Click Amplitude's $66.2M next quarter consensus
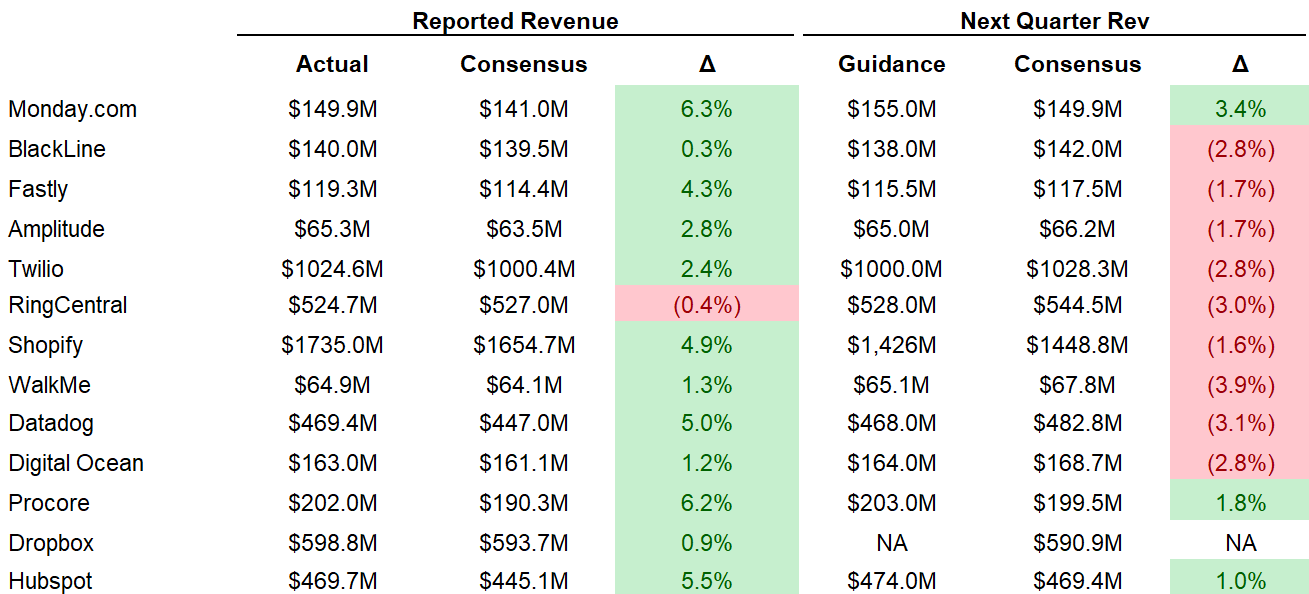The image size is (1309, 594). point(1077,229)
